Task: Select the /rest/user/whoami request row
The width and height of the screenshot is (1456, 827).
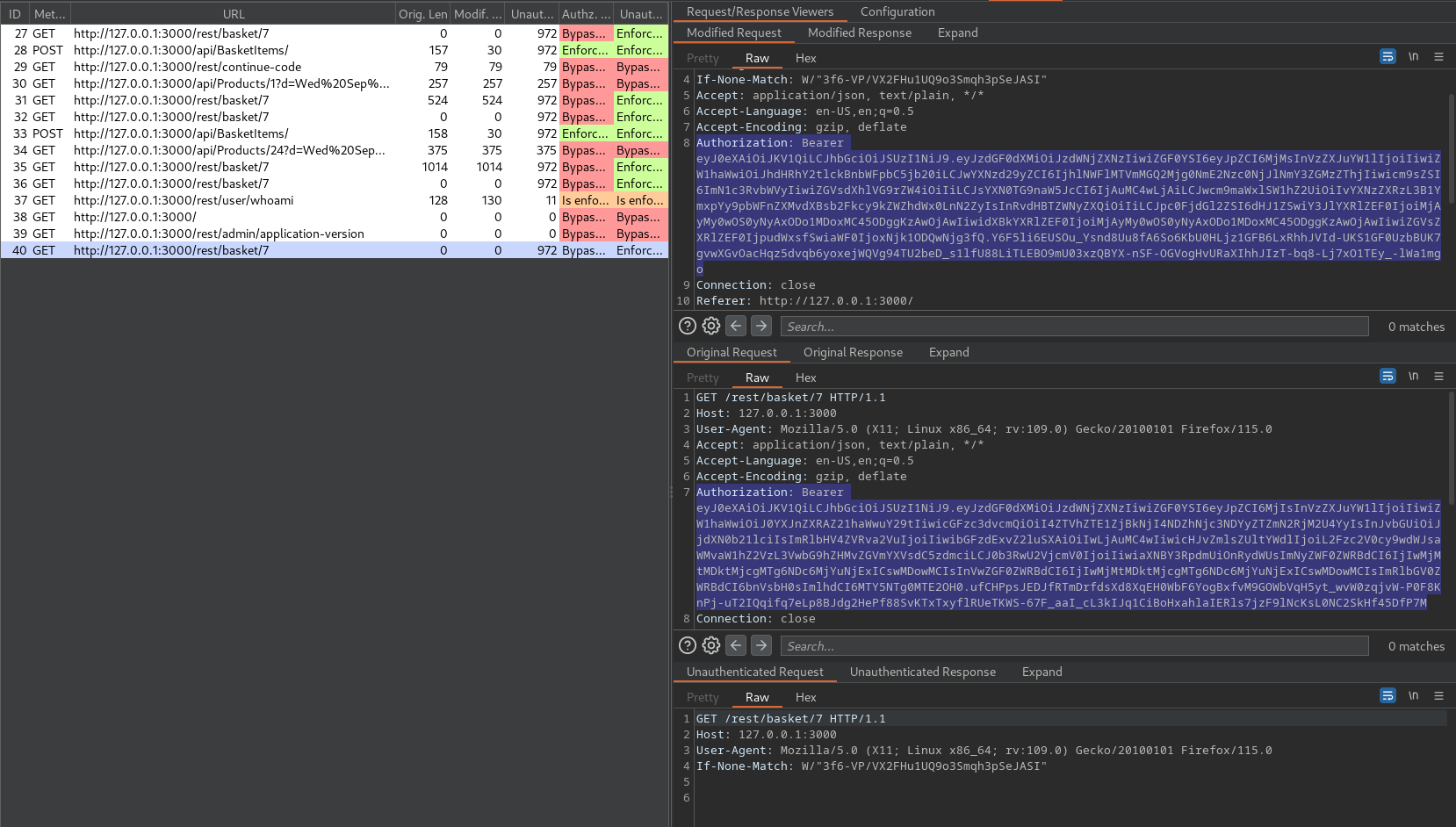Action: pos(183,200)
